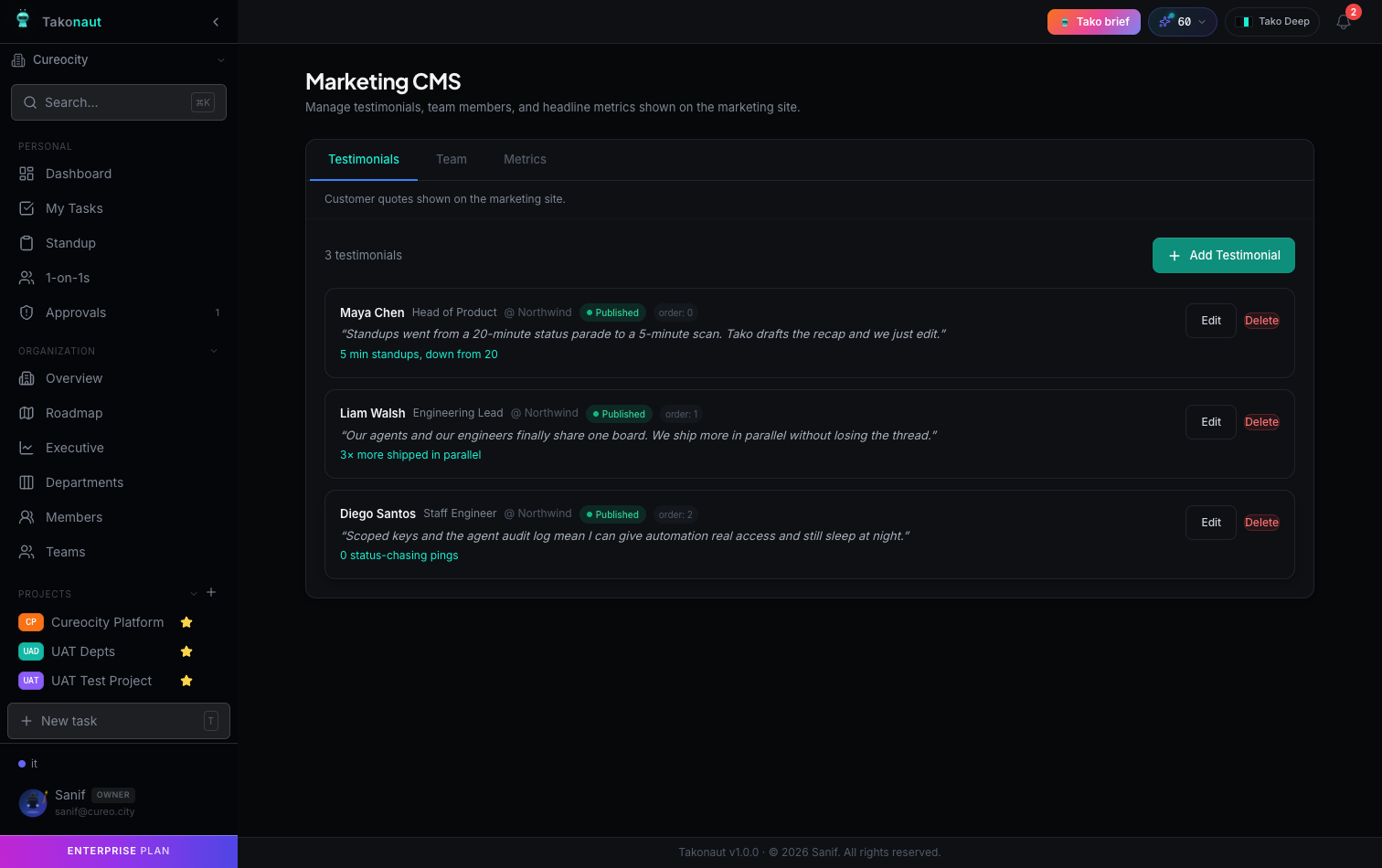Expand the 60 credits dropdown
The height and width of the screenshot is (868, 1382).
(x=1183, y=22)
